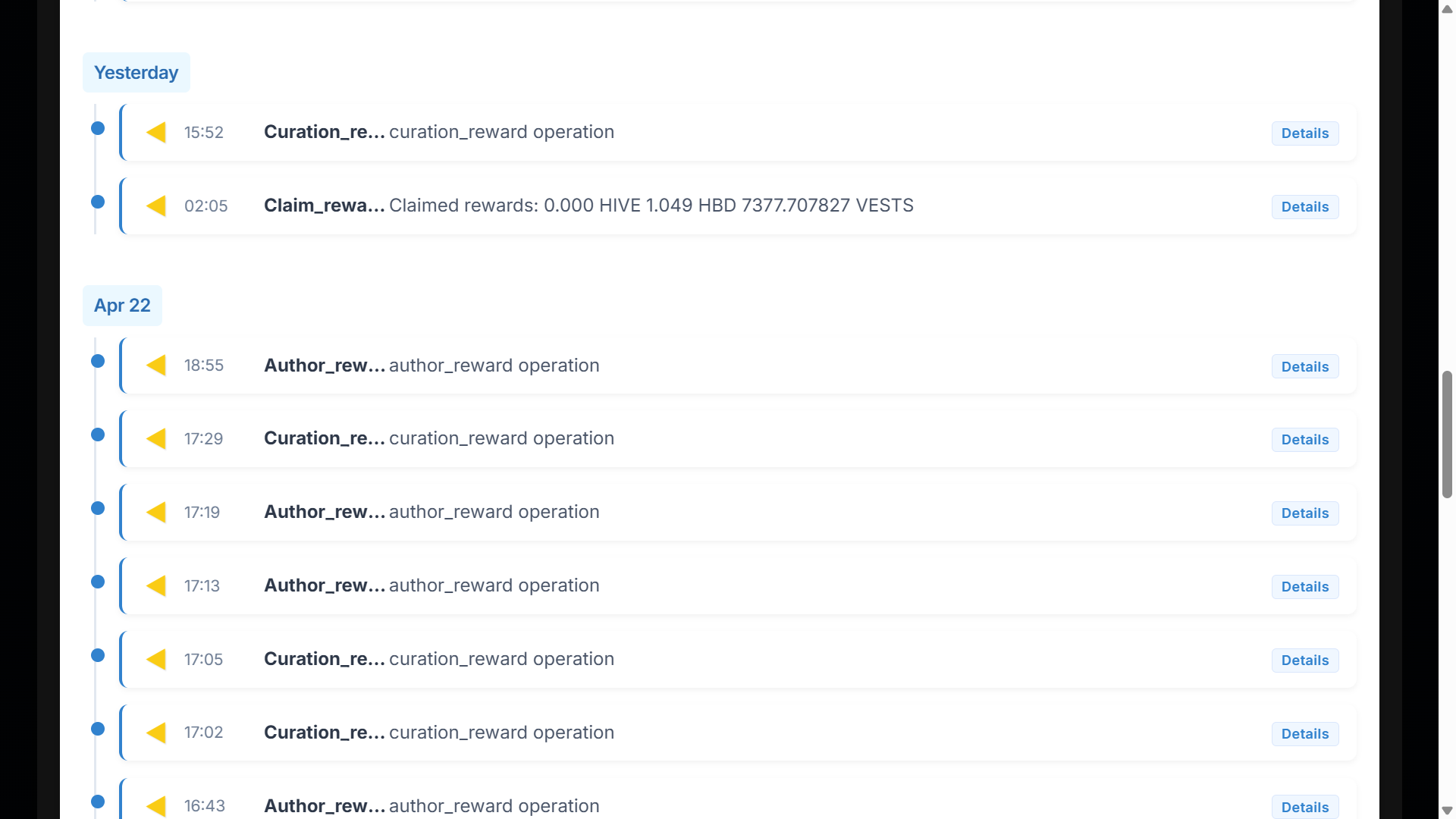
Task: Click the yellow arrow beside the 17:13 author_reward
Action: 156,585
